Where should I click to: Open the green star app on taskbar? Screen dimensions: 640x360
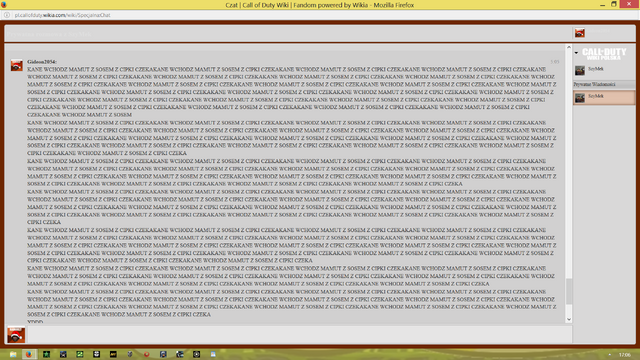(46, 354)
